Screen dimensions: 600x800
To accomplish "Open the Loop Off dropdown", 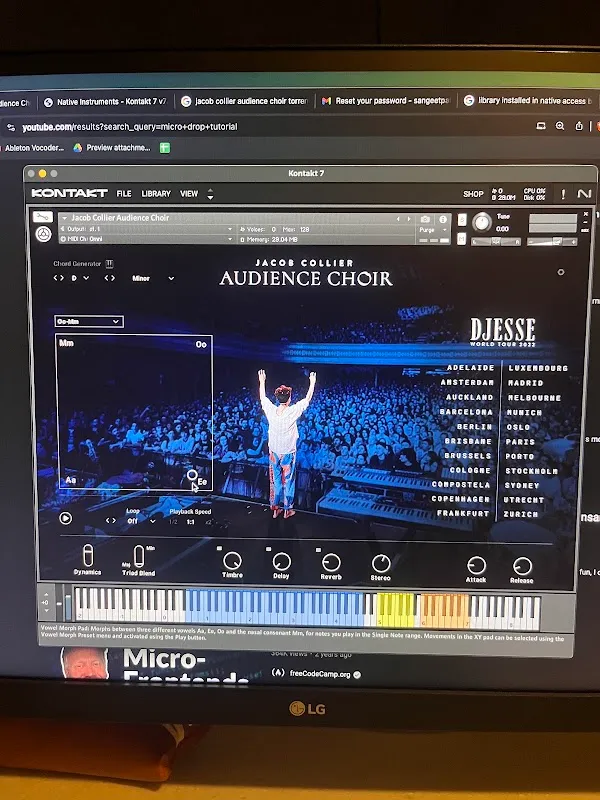I will pyautogui.click(x=141, y=521).
